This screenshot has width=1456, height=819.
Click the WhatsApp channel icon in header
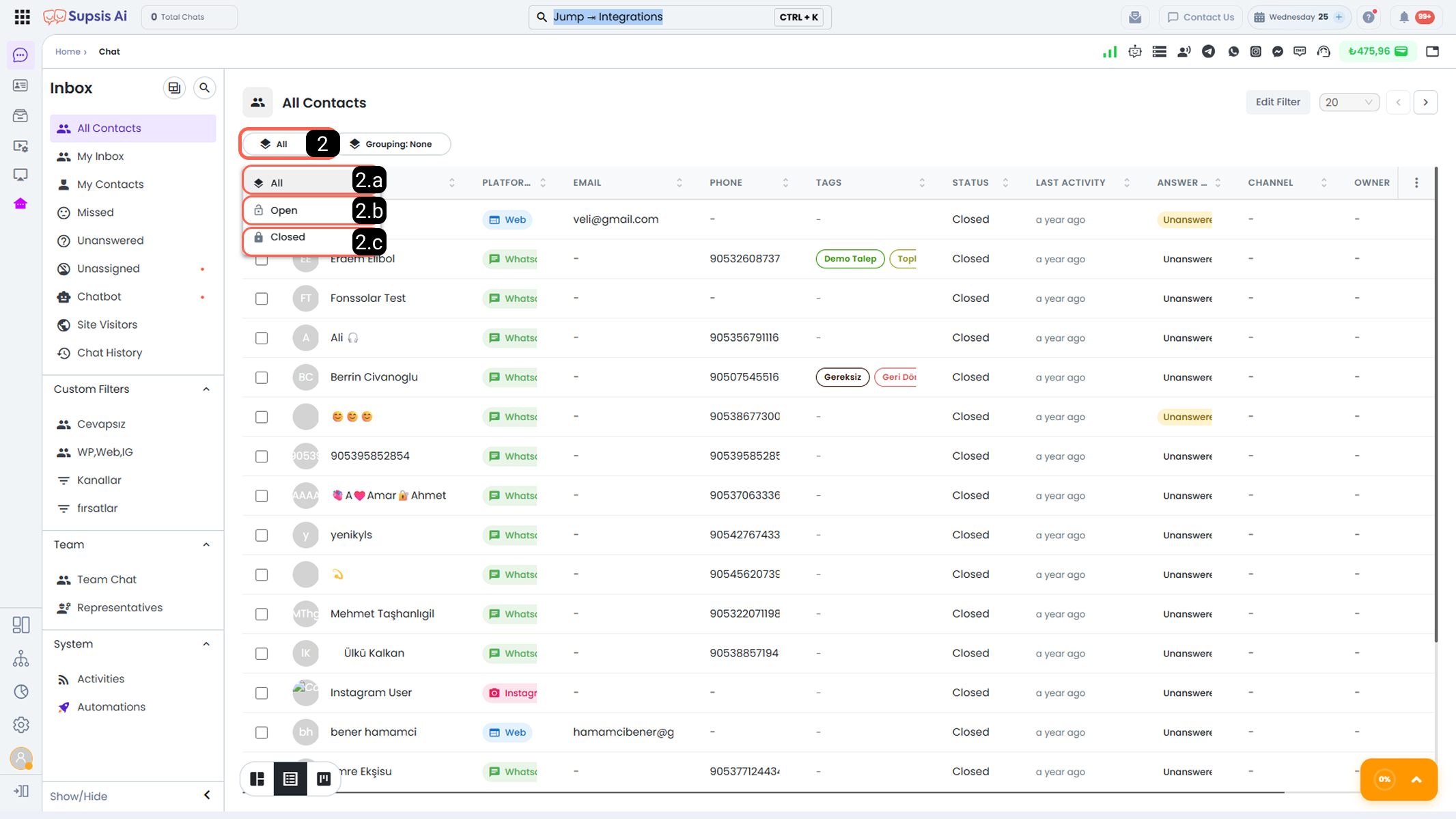pos(1233,52)
